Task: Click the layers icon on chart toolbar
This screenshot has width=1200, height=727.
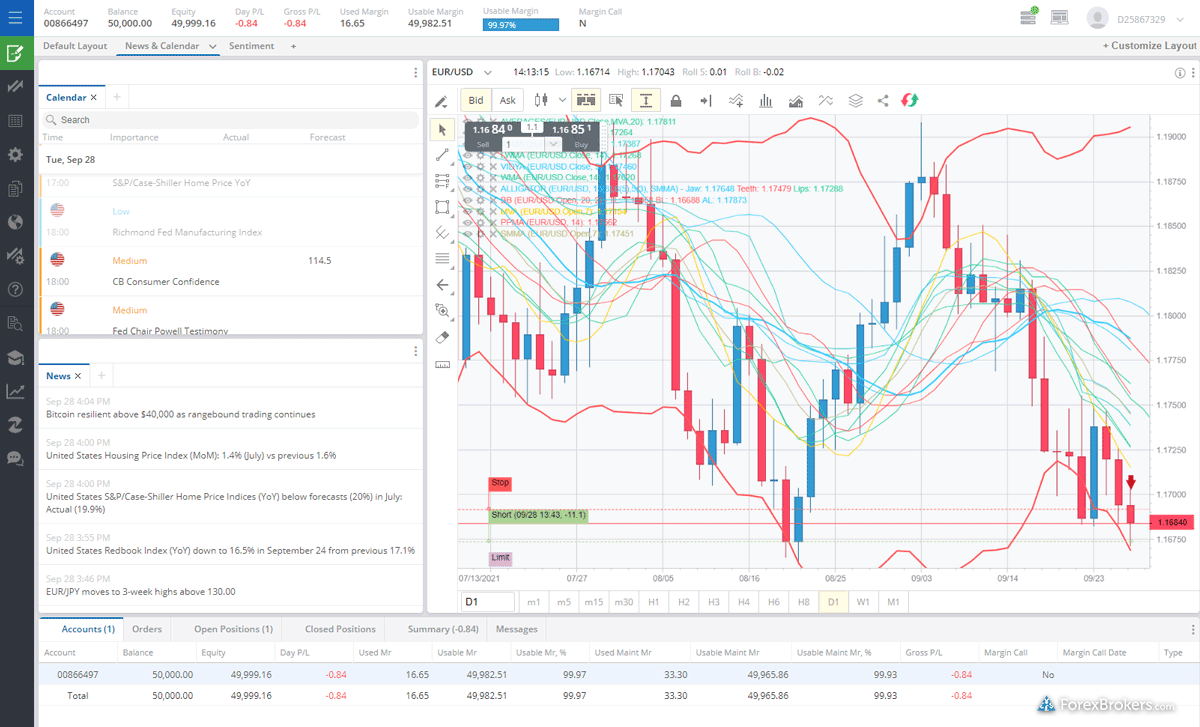Action: [x=855, y=100]
